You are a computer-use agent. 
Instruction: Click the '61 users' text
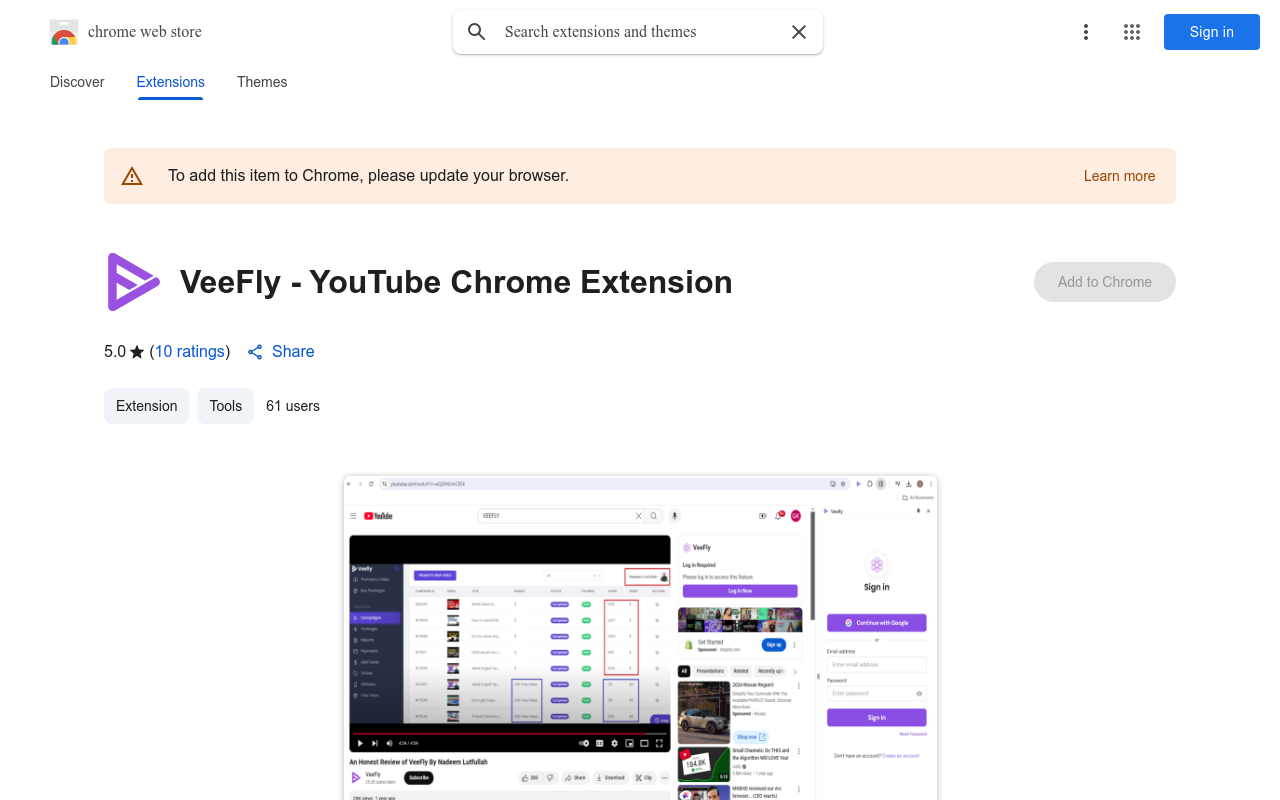[293, 406]
